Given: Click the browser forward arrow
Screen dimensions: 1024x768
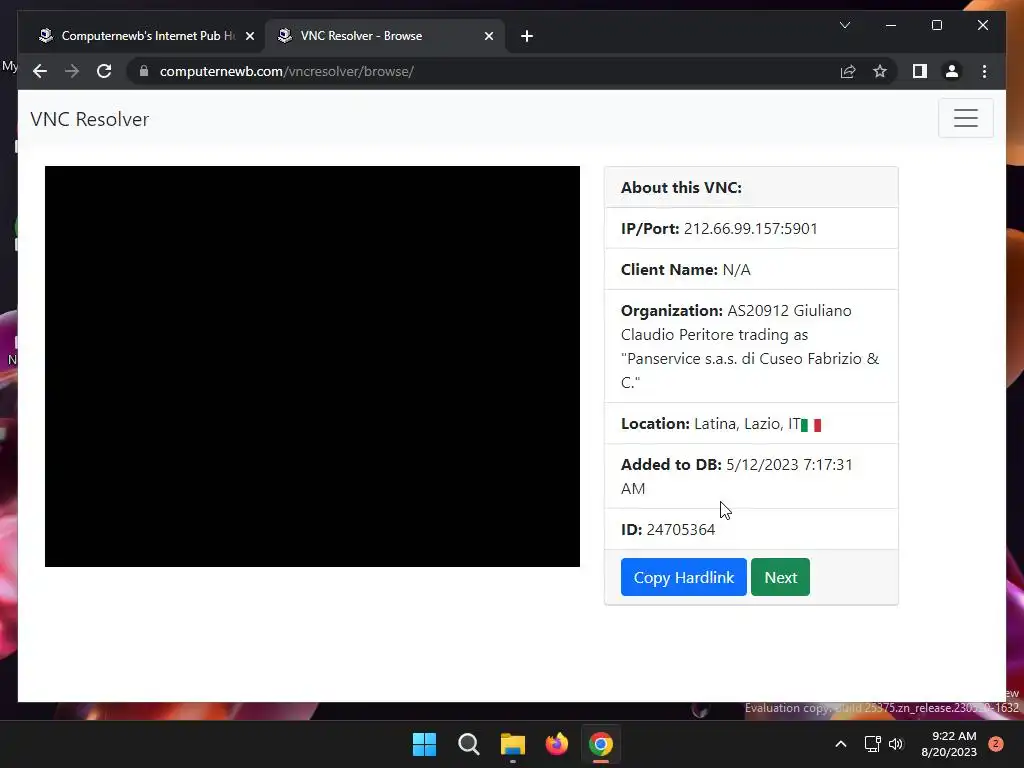Looking at the screenshot, I should pos(72,71).
